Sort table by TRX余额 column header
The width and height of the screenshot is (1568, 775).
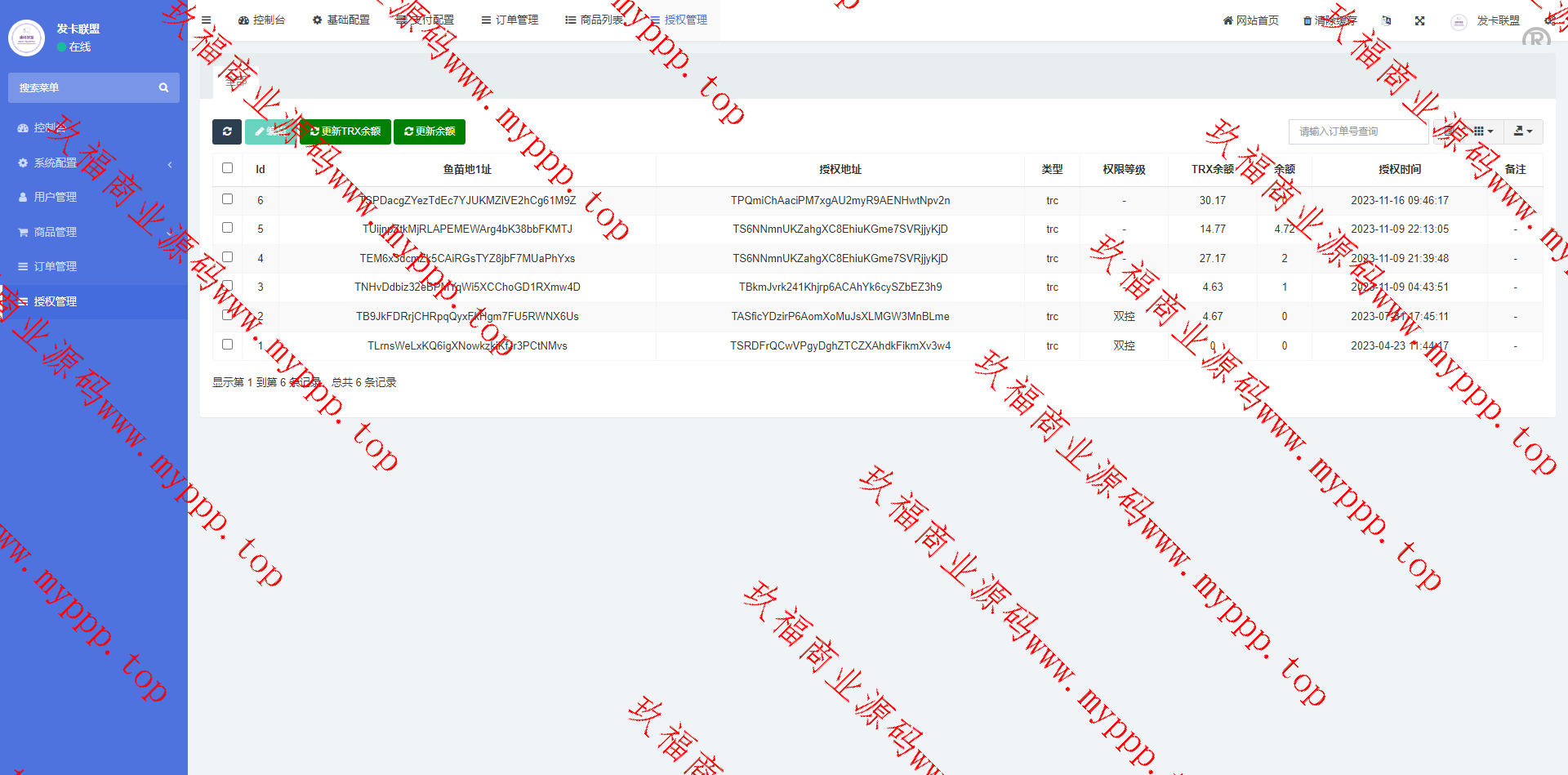coord(1212,170)
